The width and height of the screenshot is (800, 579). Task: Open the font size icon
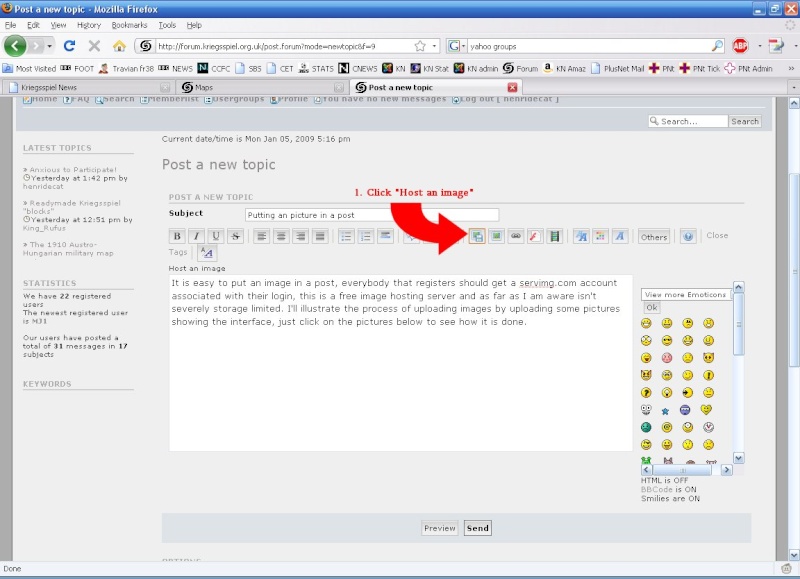581,236
